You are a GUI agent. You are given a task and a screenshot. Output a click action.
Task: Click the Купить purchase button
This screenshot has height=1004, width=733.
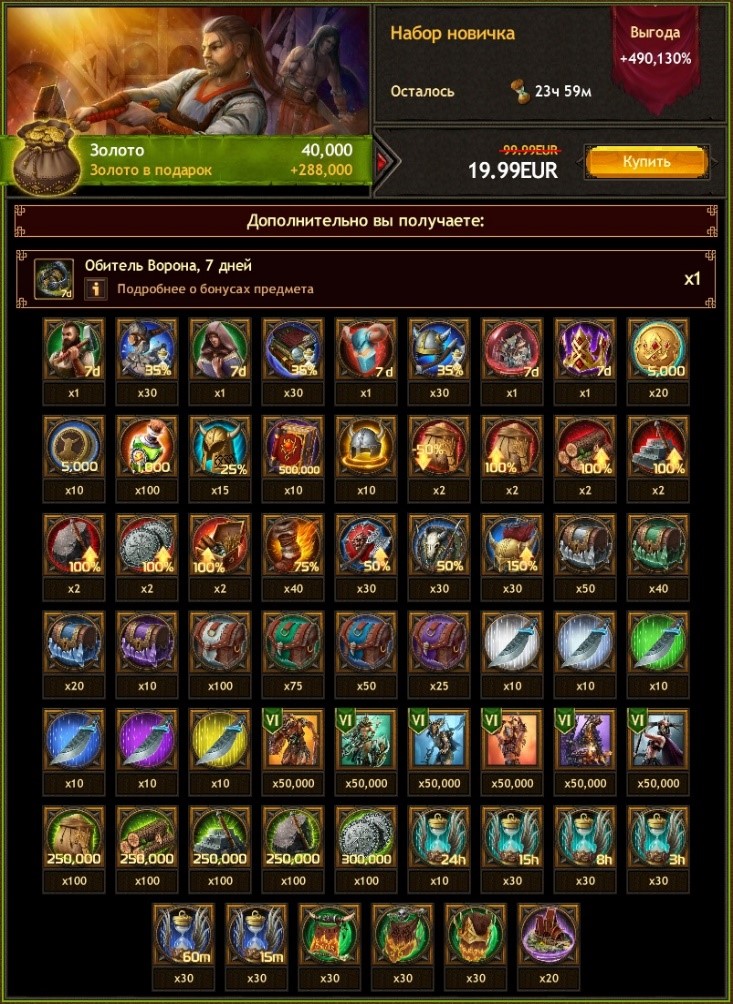point(647,162)
